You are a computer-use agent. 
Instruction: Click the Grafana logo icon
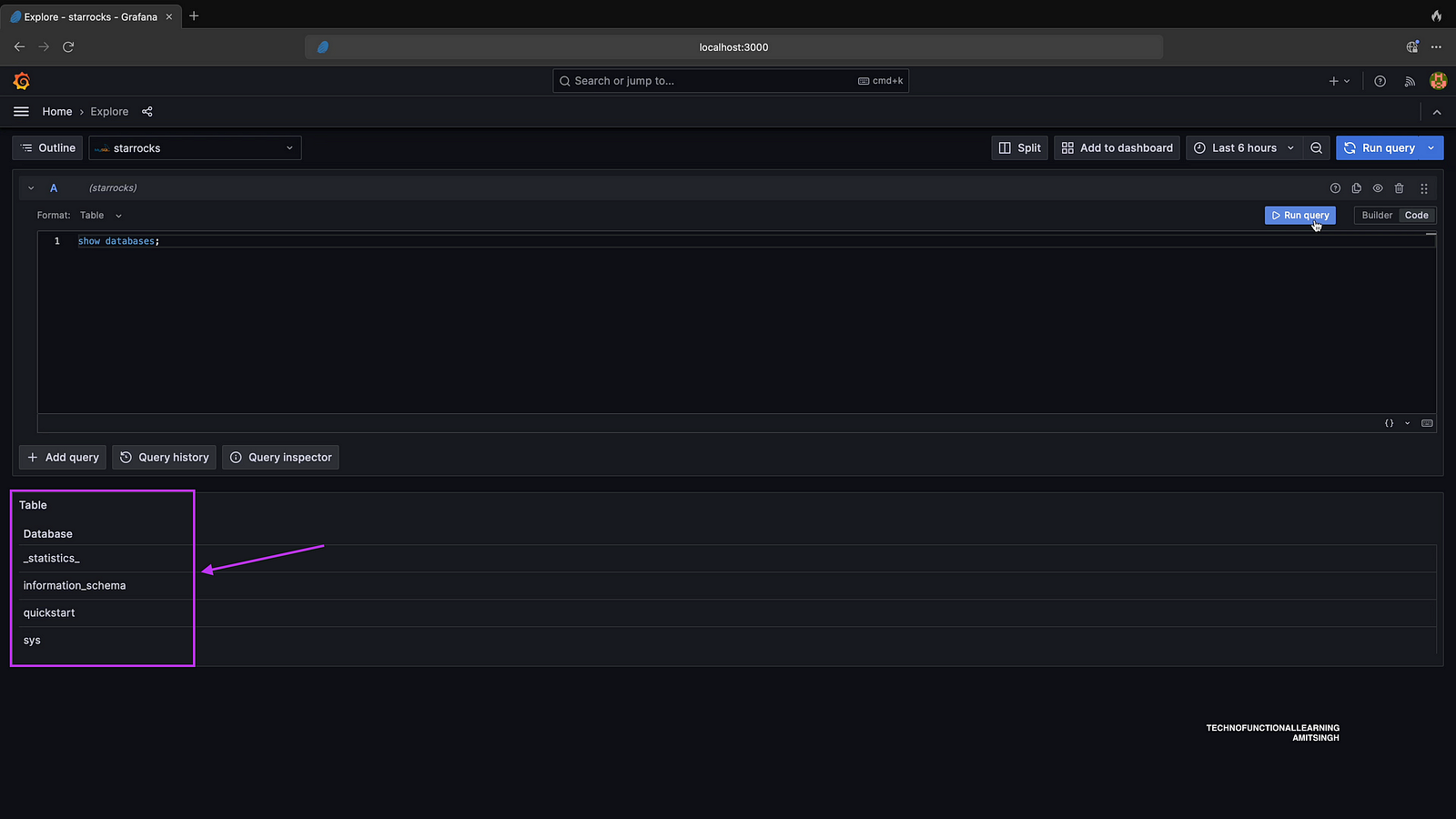pyautogui.click(x=22, y=81)
